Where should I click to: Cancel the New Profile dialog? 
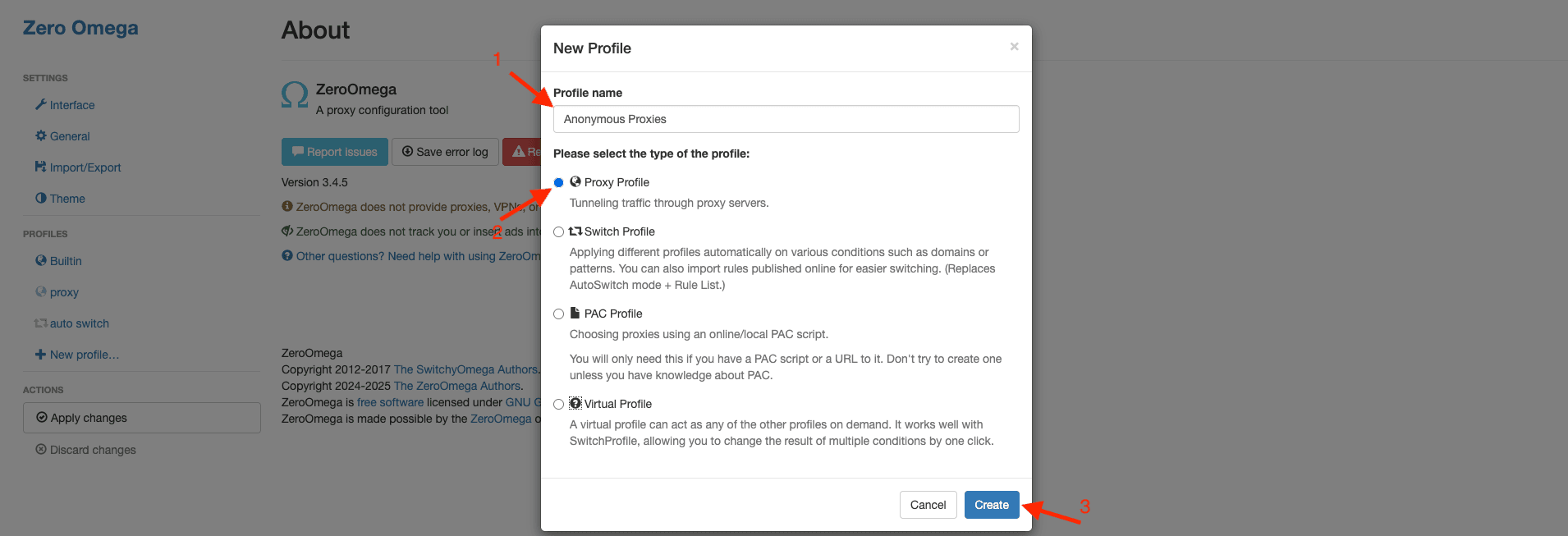[x=928, y=505]
